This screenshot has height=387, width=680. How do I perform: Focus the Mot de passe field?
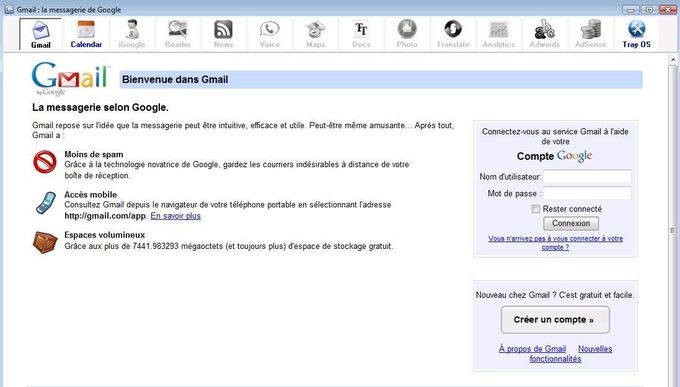pyautogui.click(x=587, y=193)
